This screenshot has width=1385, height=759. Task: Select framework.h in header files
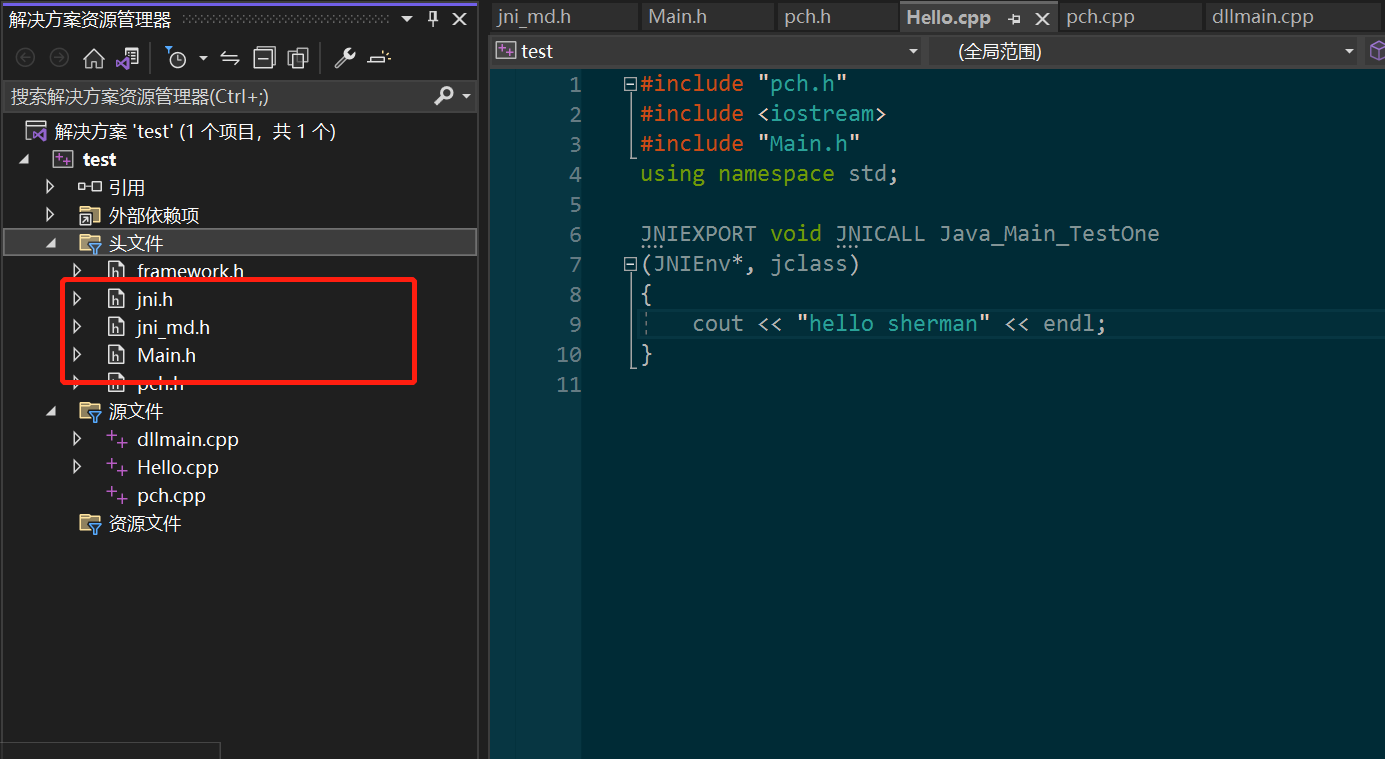pos(190,271)
